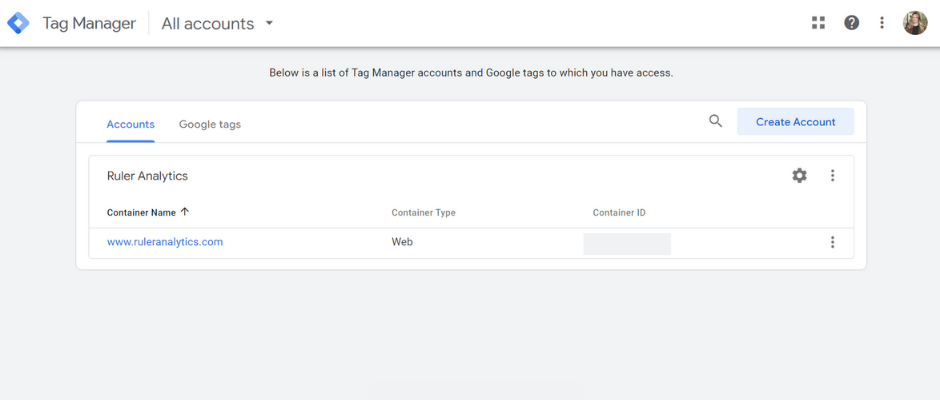Click the Web container type cell
The width and height of the screenshot is (940, 400).
pyautogui.click(x=402, y=242)
